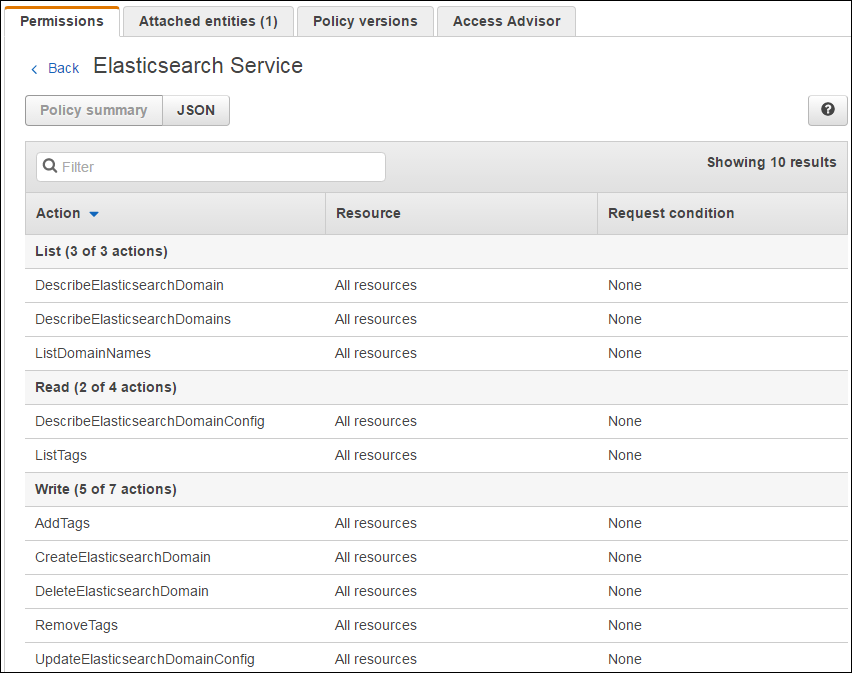Click the ListTags action entry
852x673 pixels.
[61, 455]
